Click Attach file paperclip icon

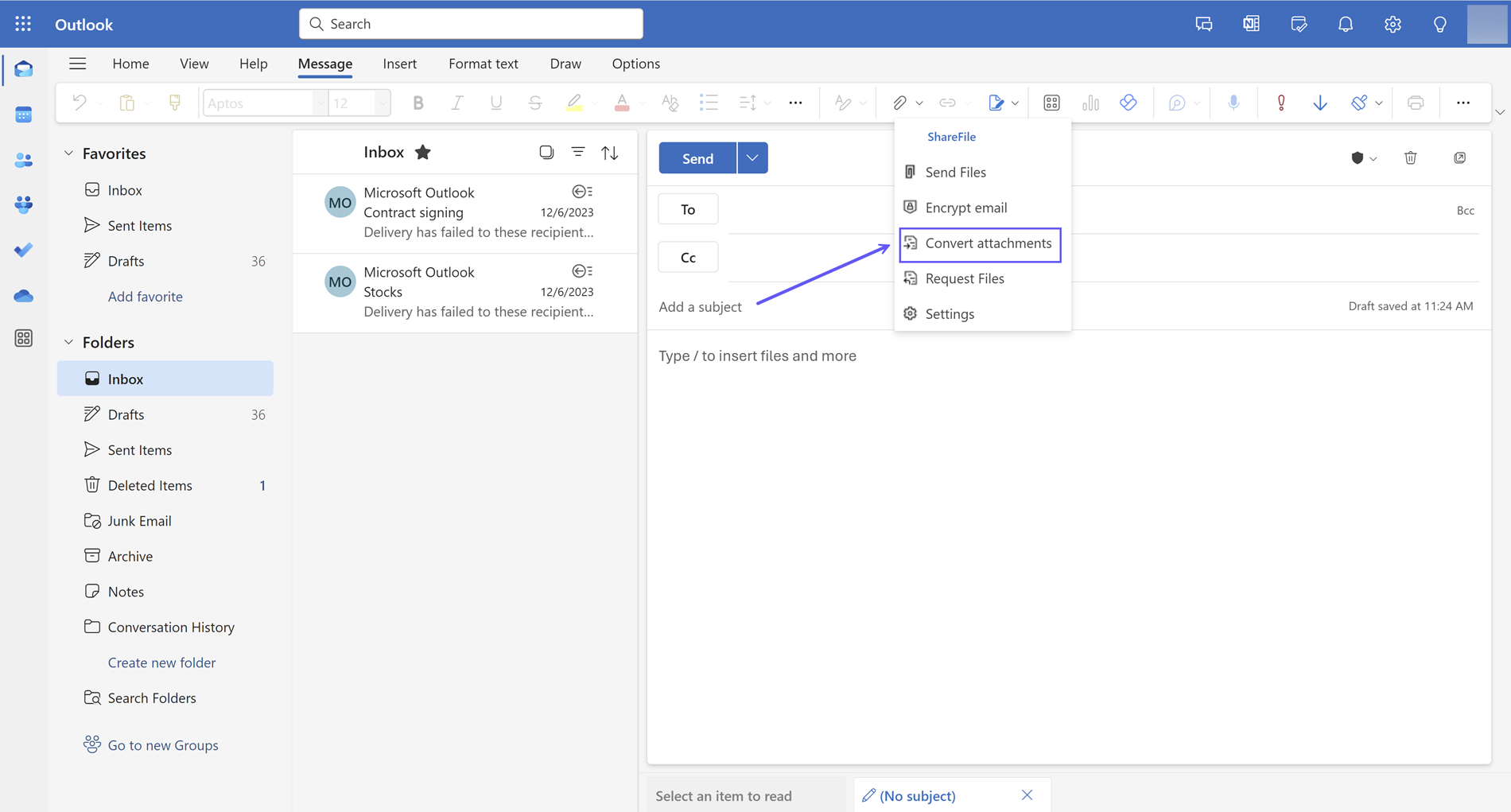coord(899,103)
